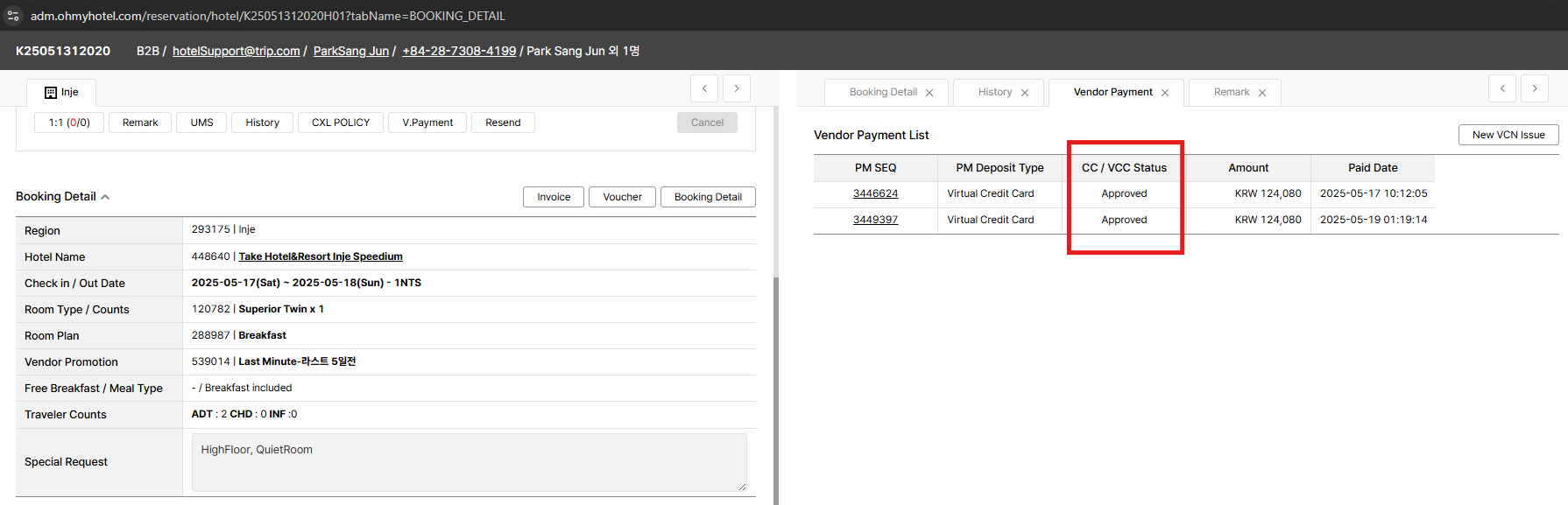Click the phone number +84-28-7308-4199 link
The image size is (1568, 505).
click(x=459, y=51)
